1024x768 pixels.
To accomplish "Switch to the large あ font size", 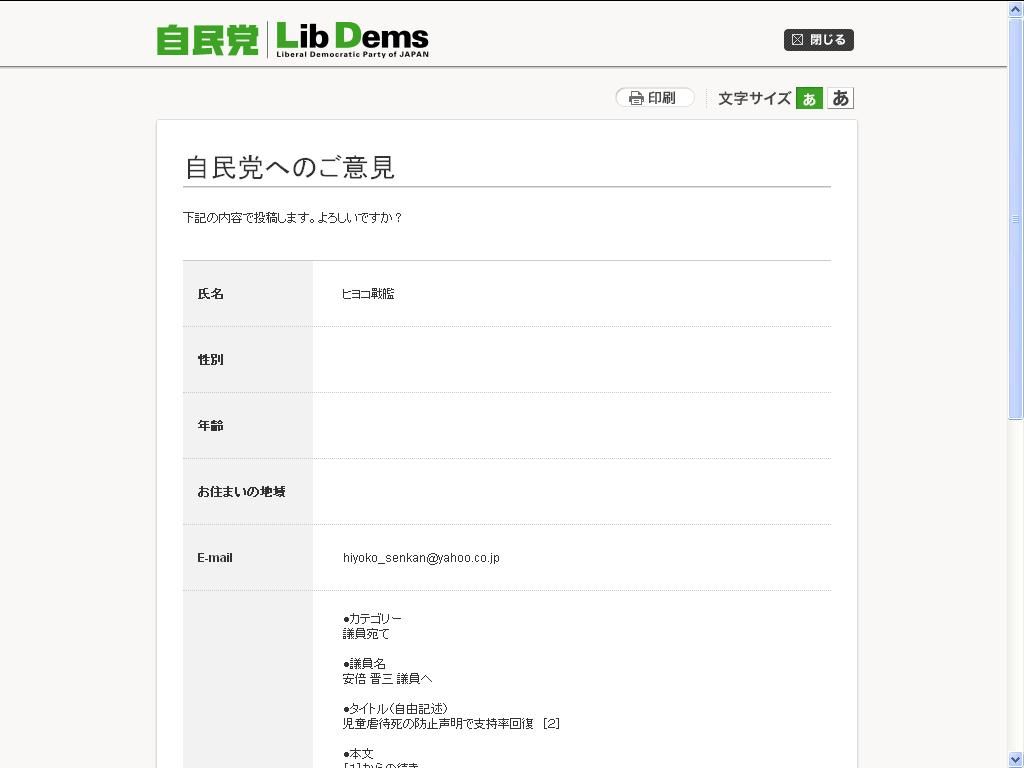I will click(840, 98).
